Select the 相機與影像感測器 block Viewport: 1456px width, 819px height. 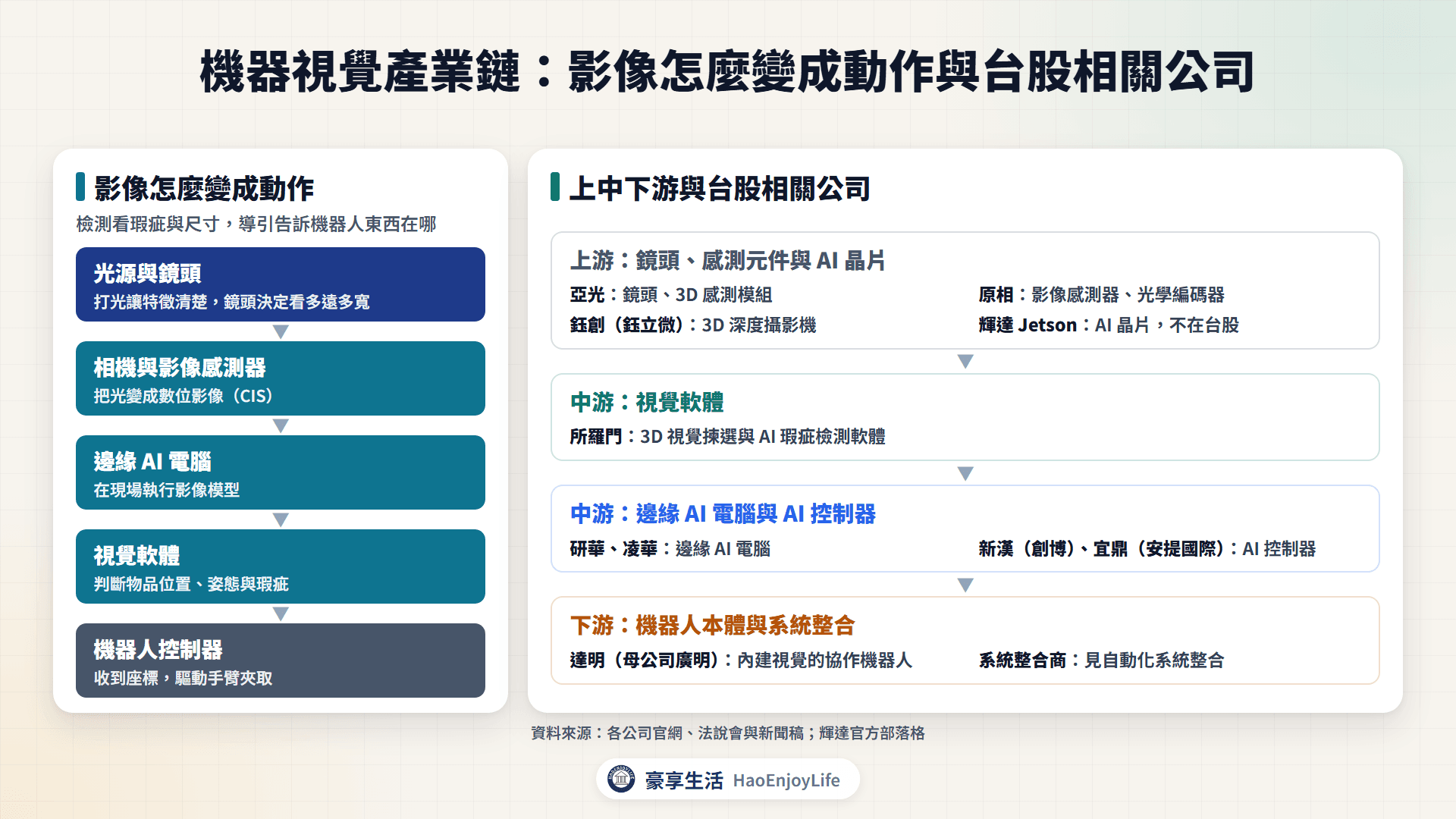tap(281, 378)
